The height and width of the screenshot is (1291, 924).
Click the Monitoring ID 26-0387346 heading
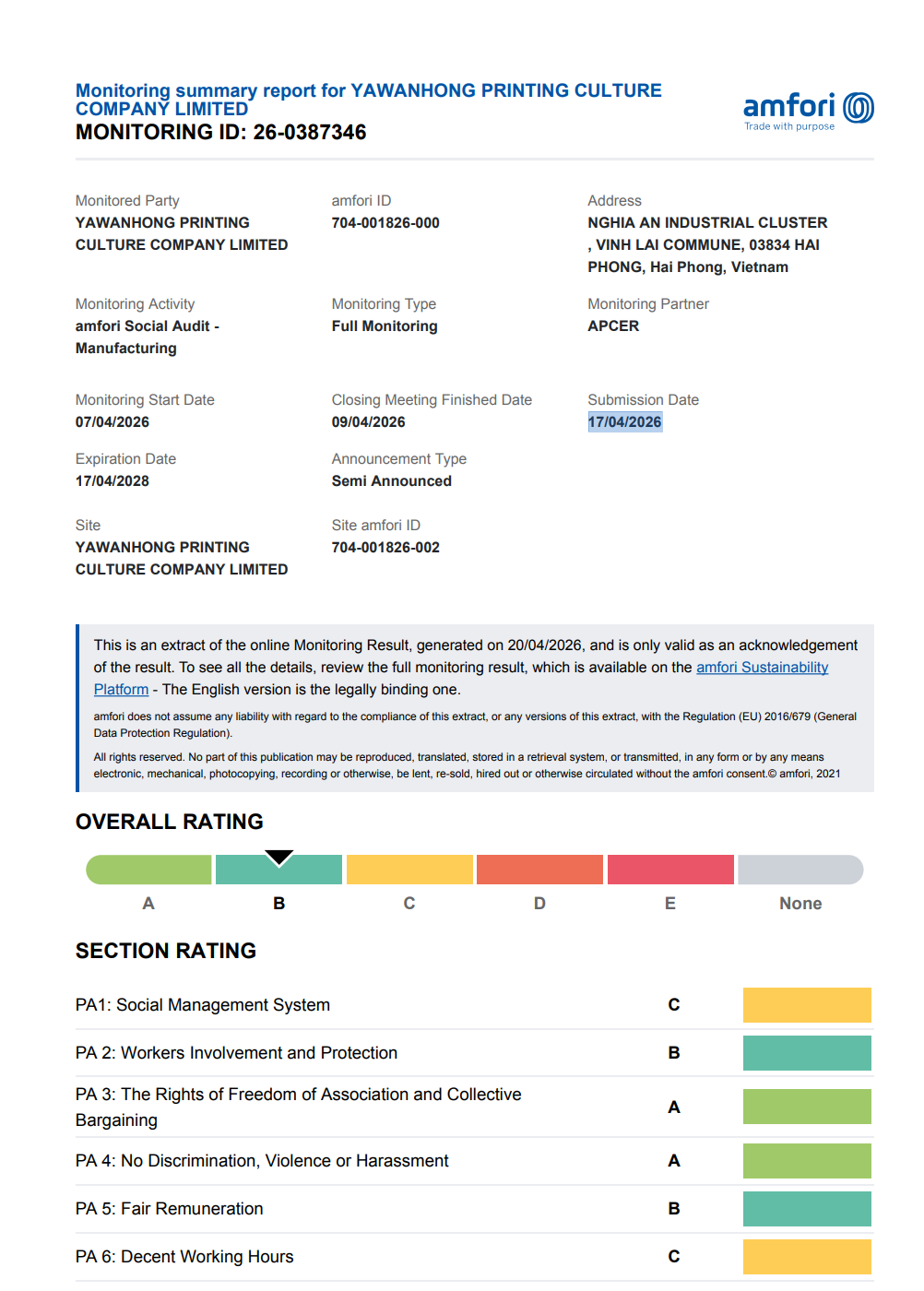coord(221,132)
